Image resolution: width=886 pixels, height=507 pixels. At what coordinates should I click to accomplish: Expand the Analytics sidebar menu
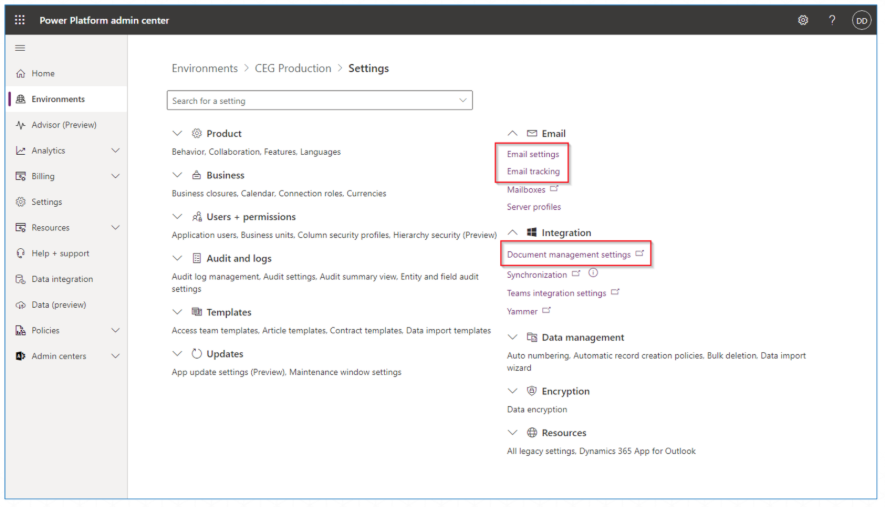[115, 151]
